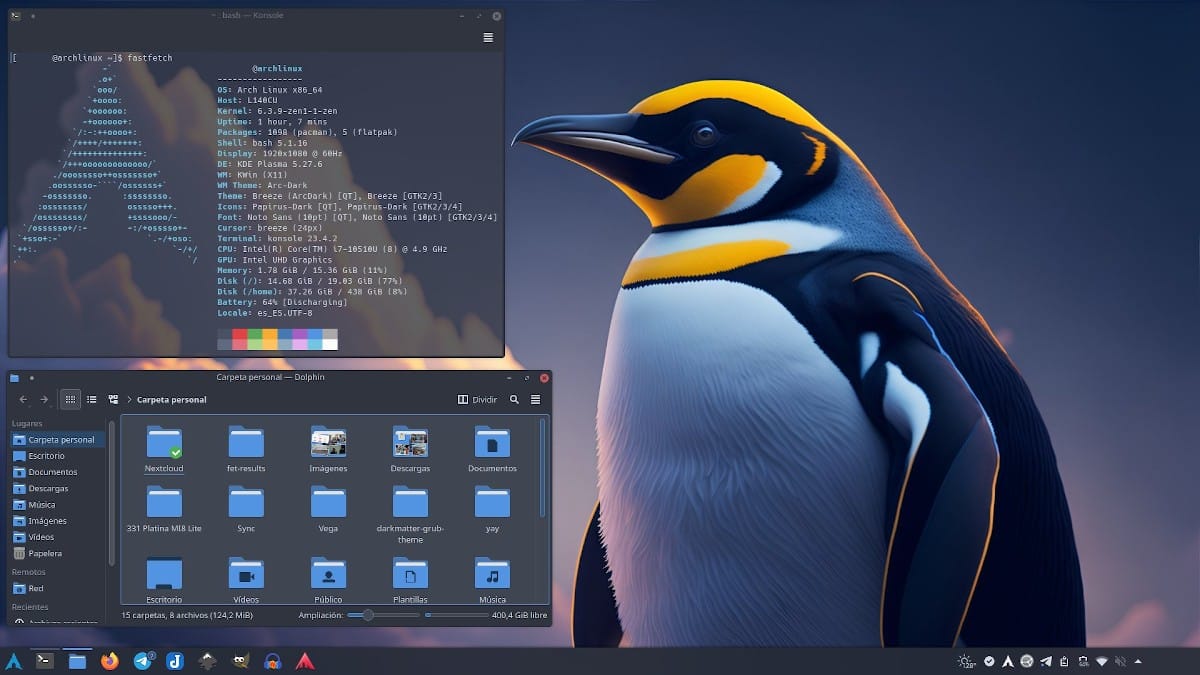Viewport: 1200px width, 675px height.
Task: Select the fet-results folder
Action: pos(246,449)
